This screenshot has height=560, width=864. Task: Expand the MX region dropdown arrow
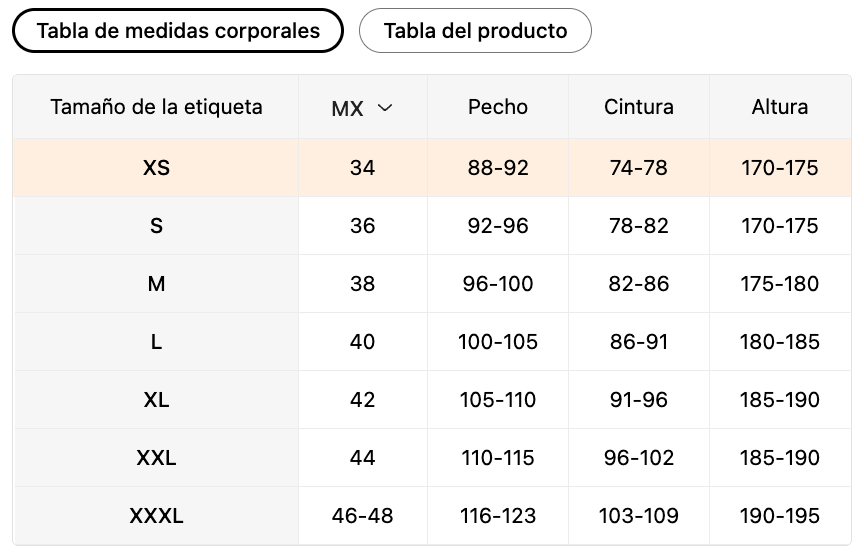pos(385,108)
